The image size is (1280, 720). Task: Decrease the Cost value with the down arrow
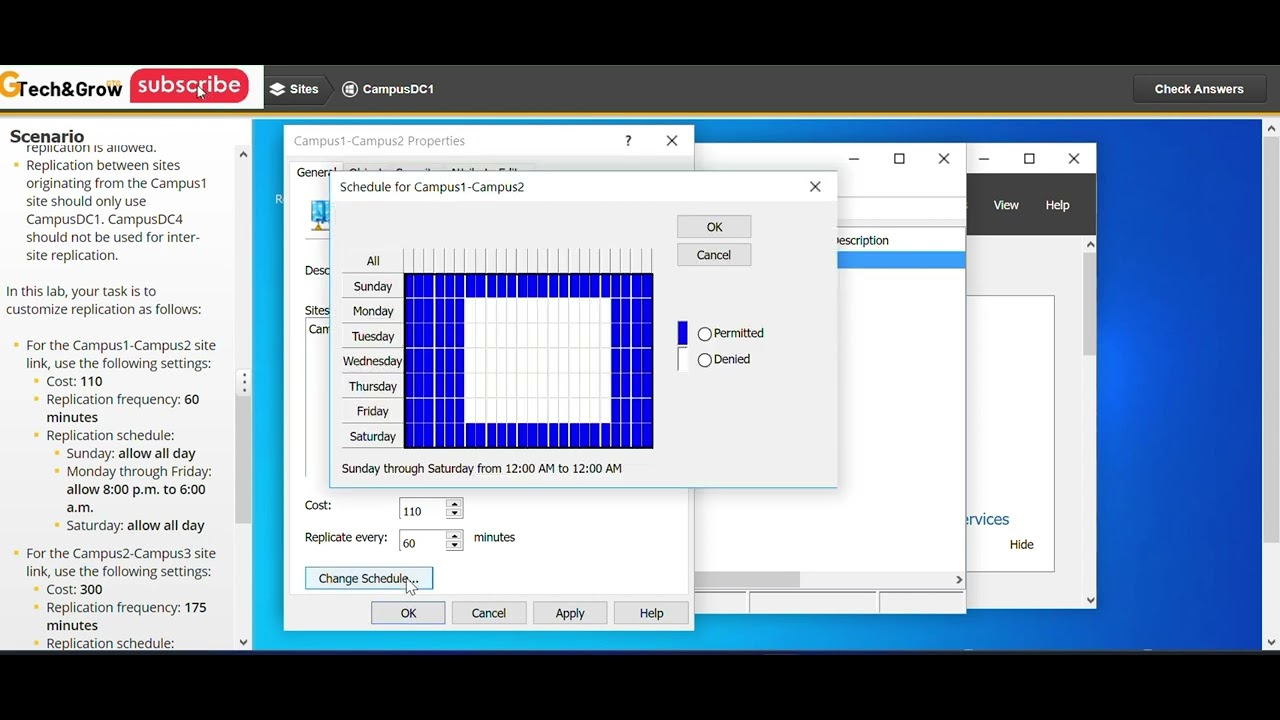click(455, 515)
